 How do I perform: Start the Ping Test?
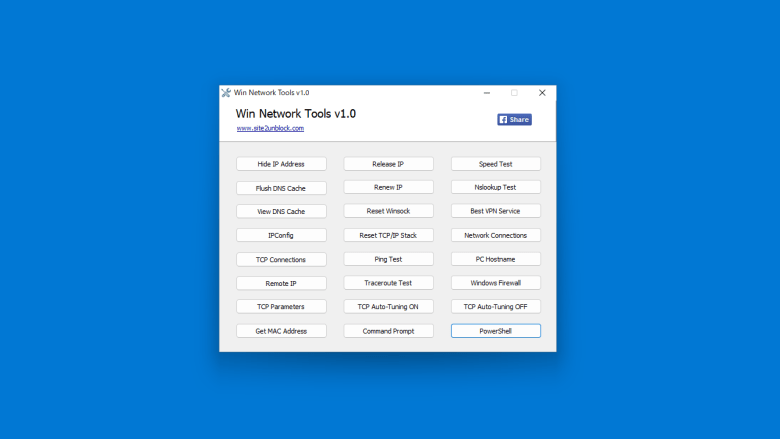pyautogui.click(x=389, y=259)
